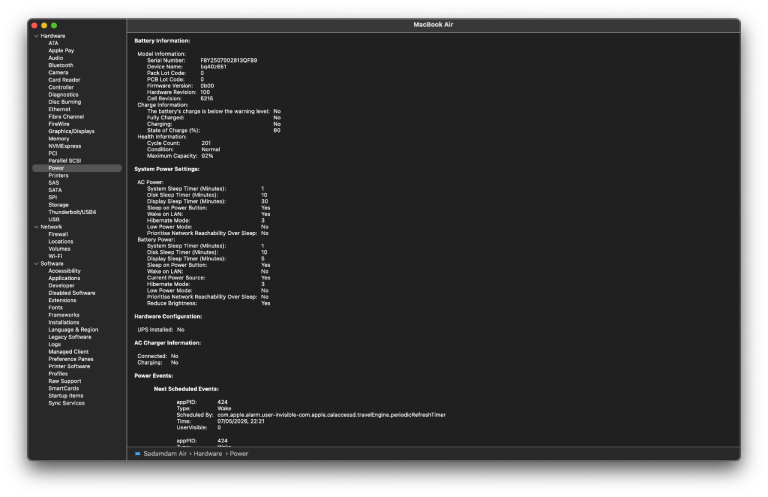Open Extensions under Software
This screenshot has height=497, width=768.
pyautogui.click(x=62, y=300)
